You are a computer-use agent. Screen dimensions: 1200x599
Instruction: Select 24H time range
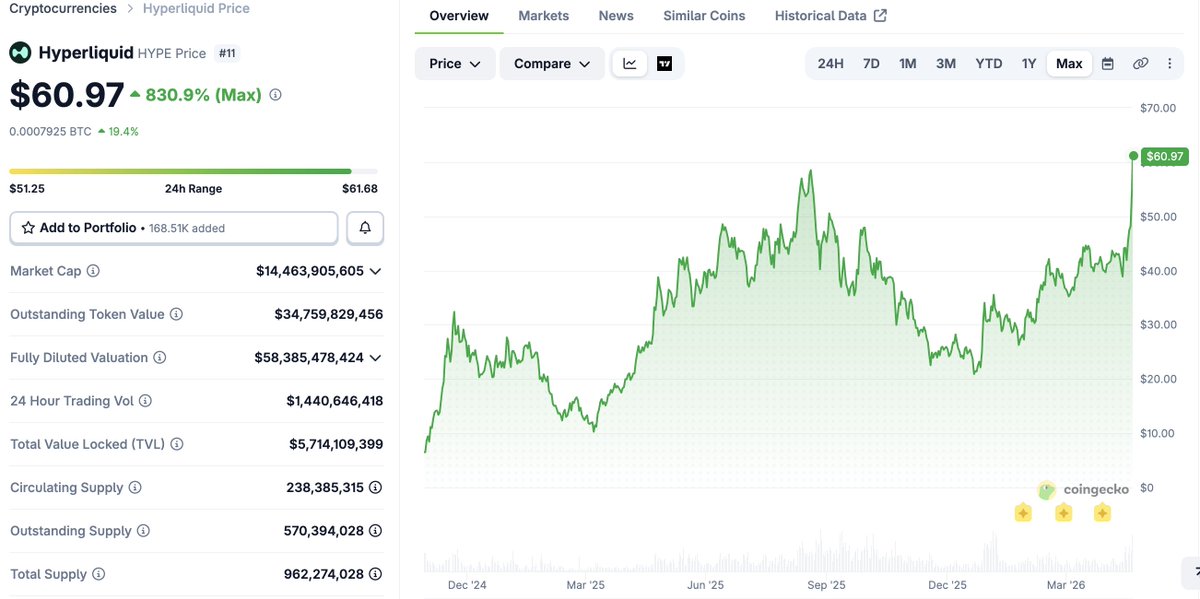coord(830,64)
